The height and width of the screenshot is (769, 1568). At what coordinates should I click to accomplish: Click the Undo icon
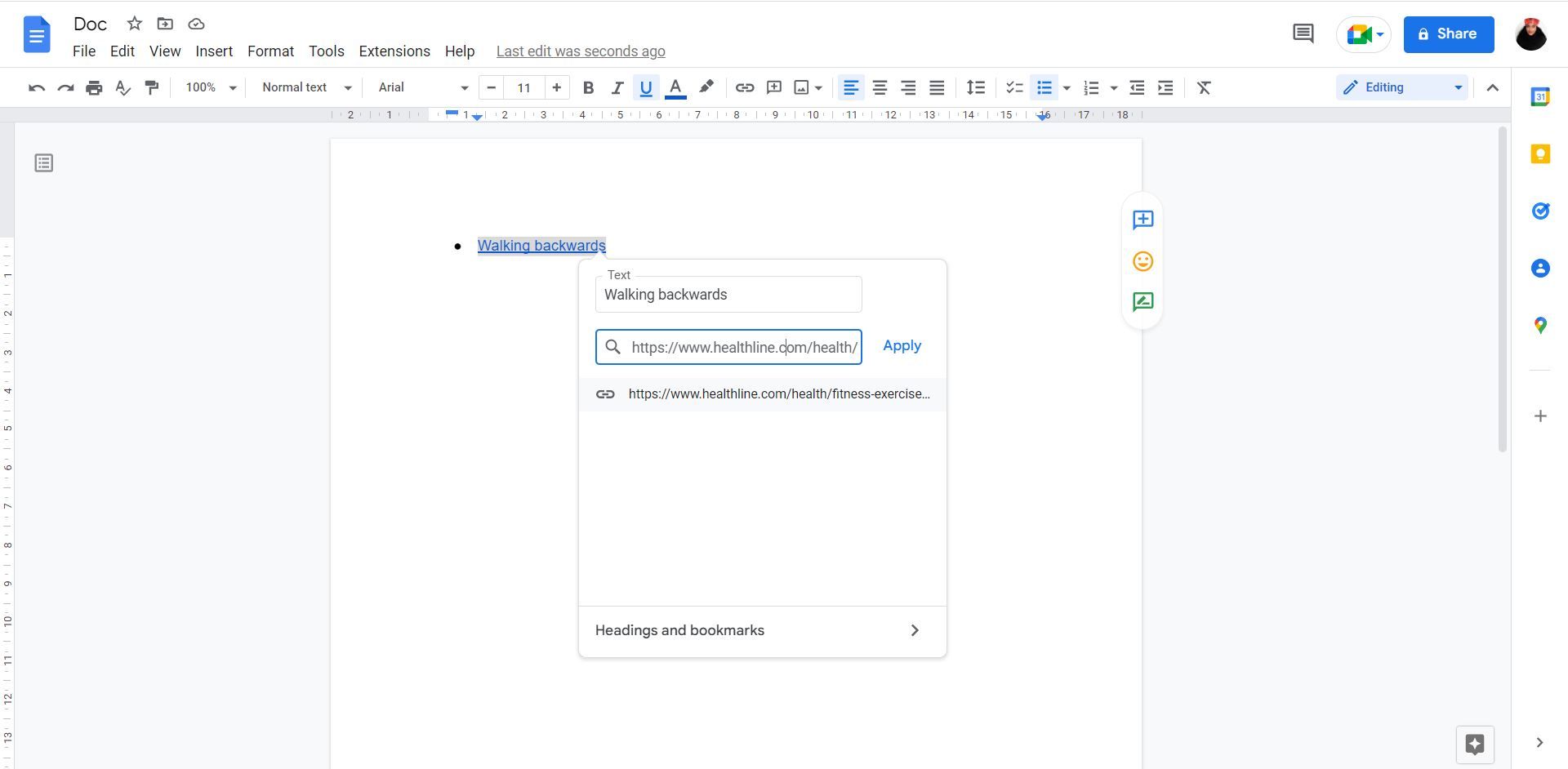click(35, 87)
